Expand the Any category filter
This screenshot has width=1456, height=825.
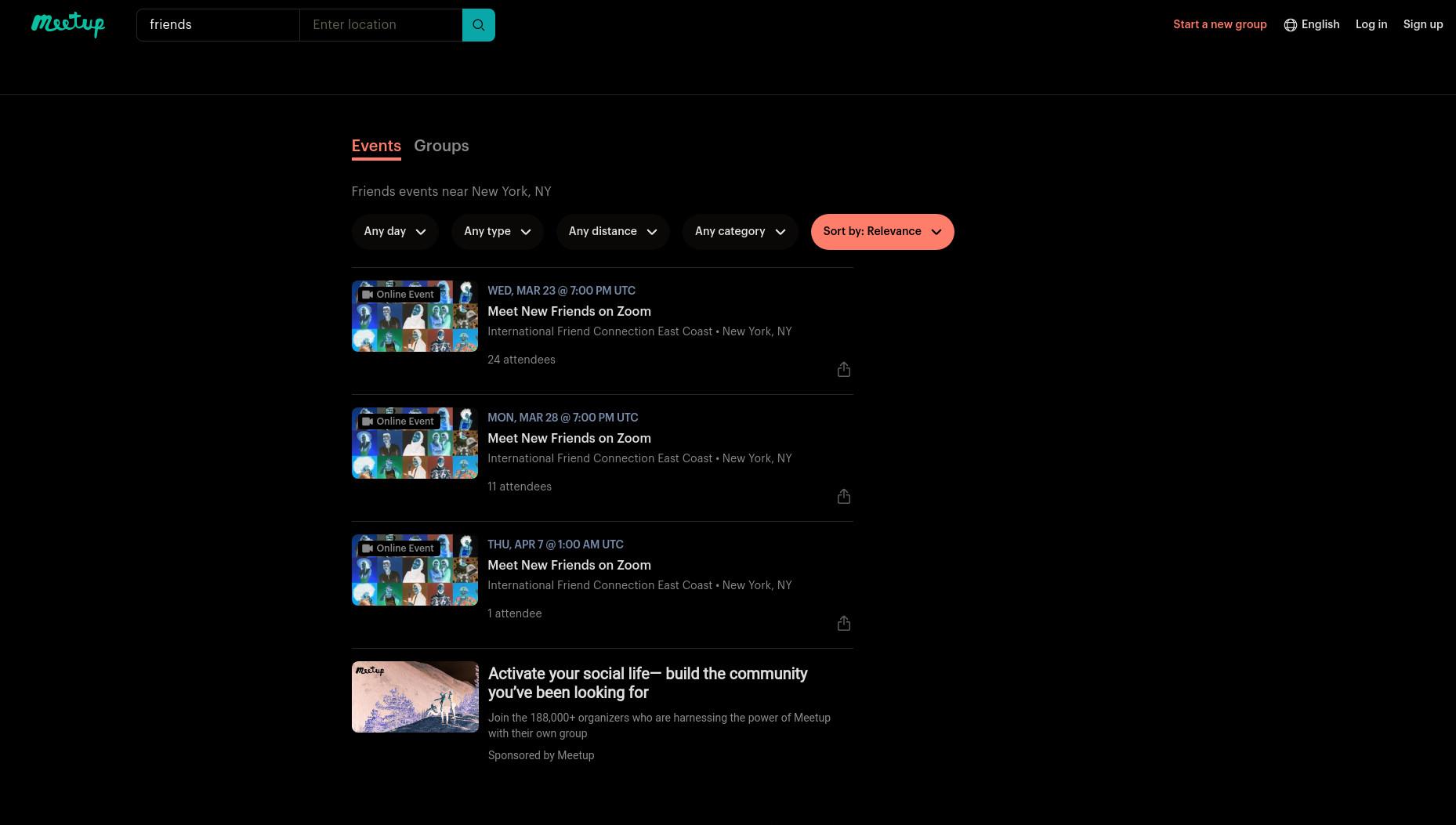[741, 232]
